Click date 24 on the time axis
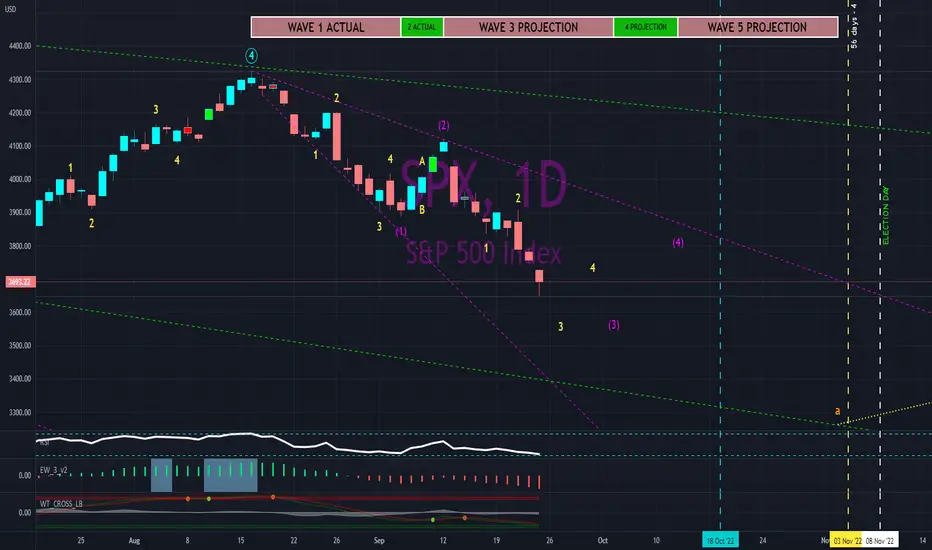This screenshot has width=932, height=550. coord(763,540)
